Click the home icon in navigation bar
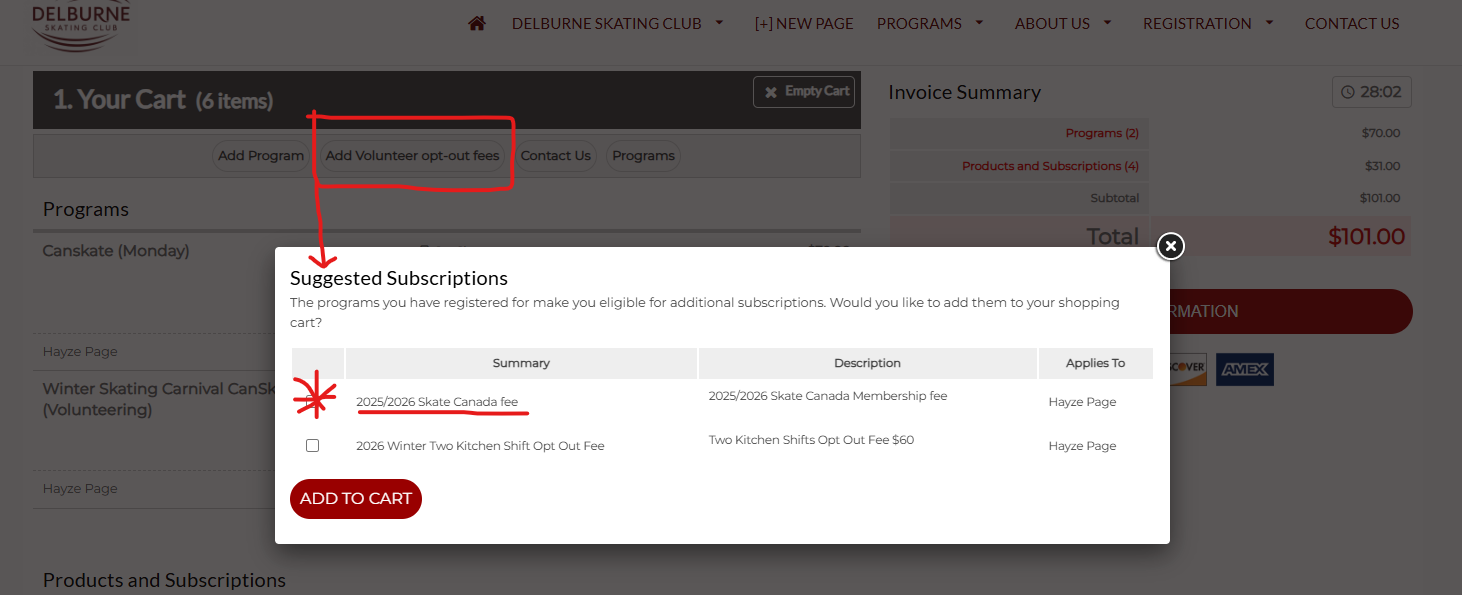 [477, 23]
